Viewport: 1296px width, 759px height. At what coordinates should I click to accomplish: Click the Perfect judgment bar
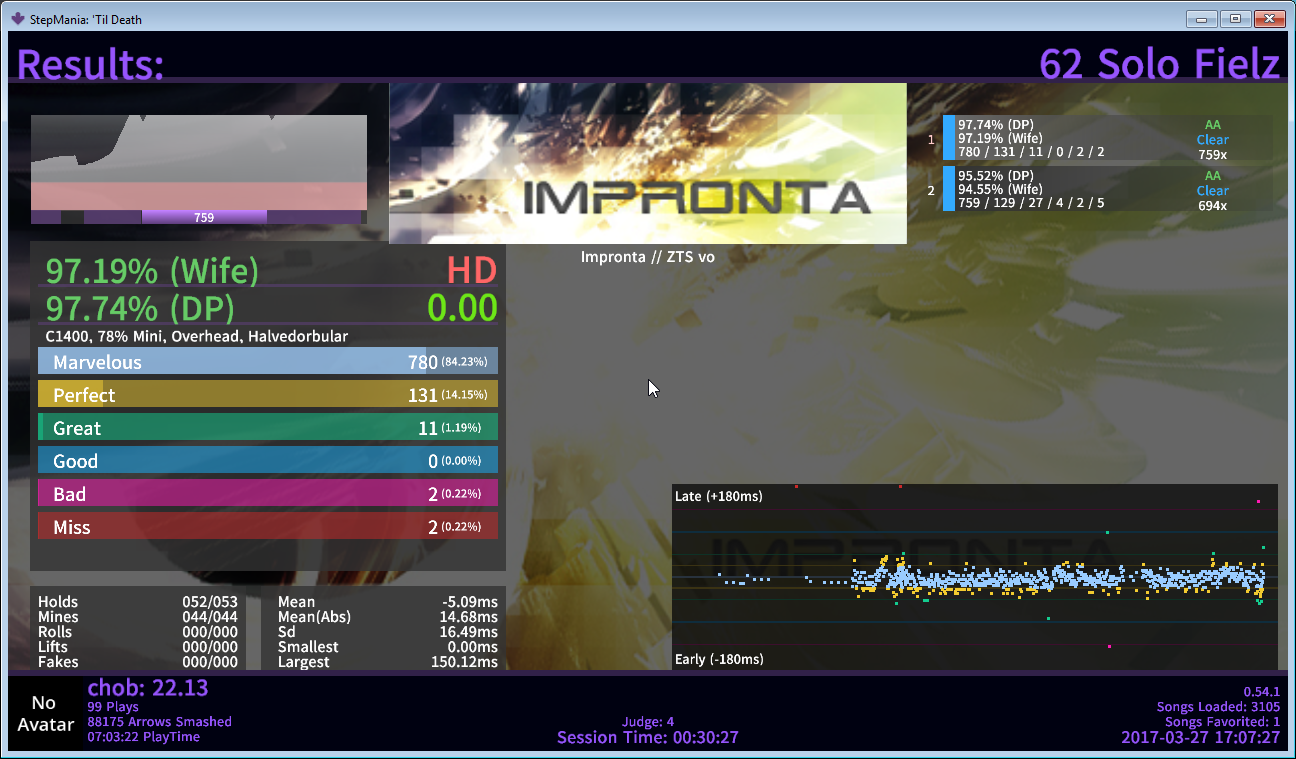267,395
